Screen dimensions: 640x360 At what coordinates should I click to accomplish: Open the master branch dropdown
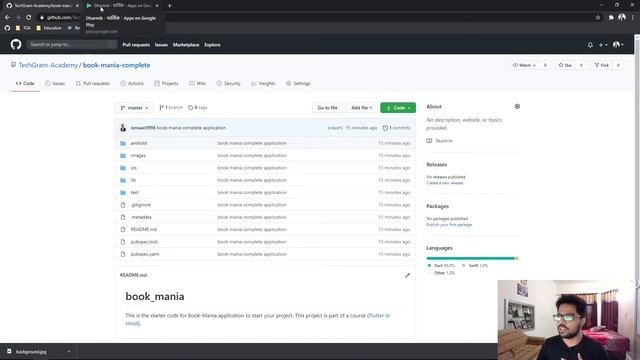pos(134,108)
